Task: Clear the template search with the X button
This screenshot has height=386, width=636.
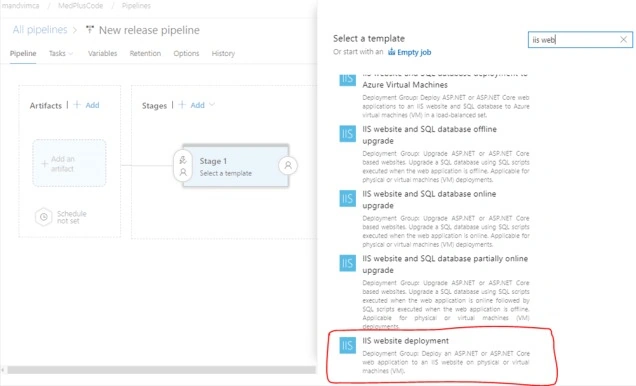Action: coord(623,39)
